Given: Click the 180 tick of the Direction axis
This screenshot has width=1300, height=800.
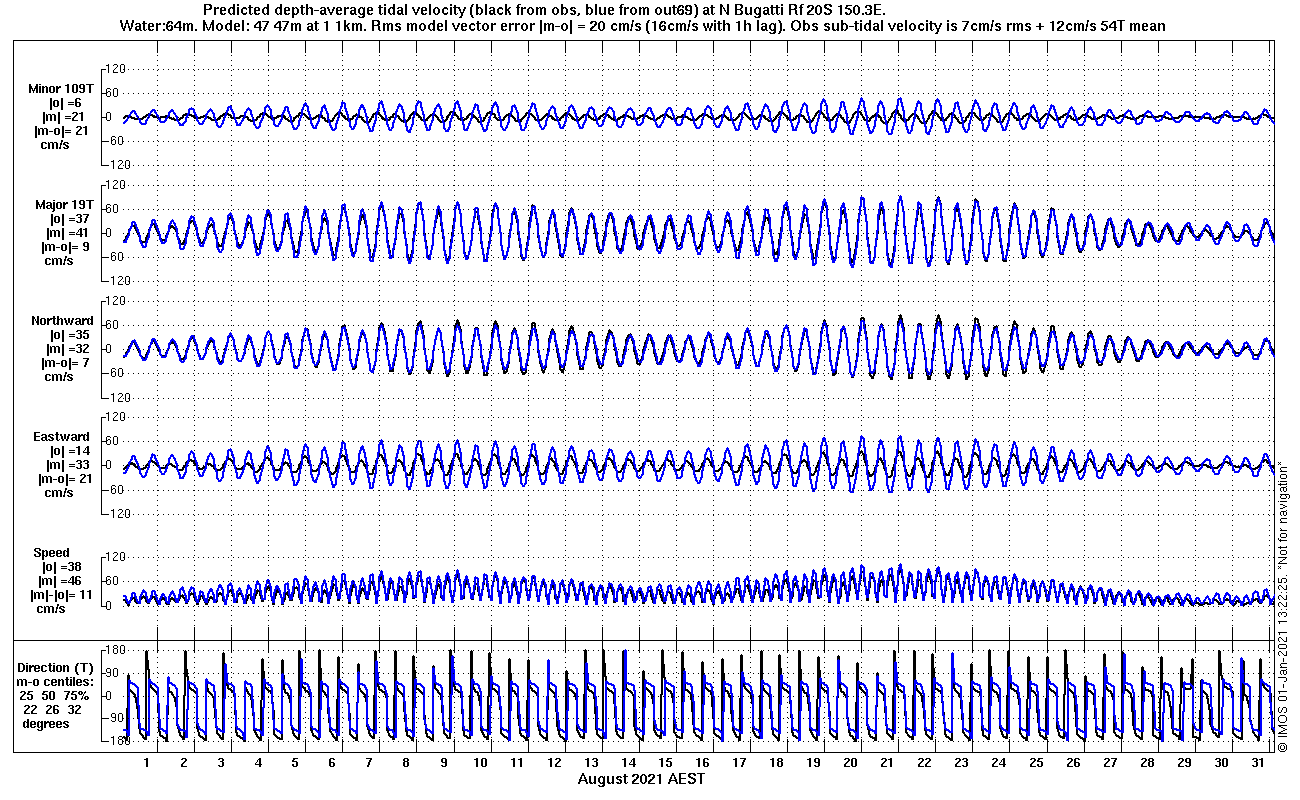Looking at the screenshot, I should click(113, 651).
